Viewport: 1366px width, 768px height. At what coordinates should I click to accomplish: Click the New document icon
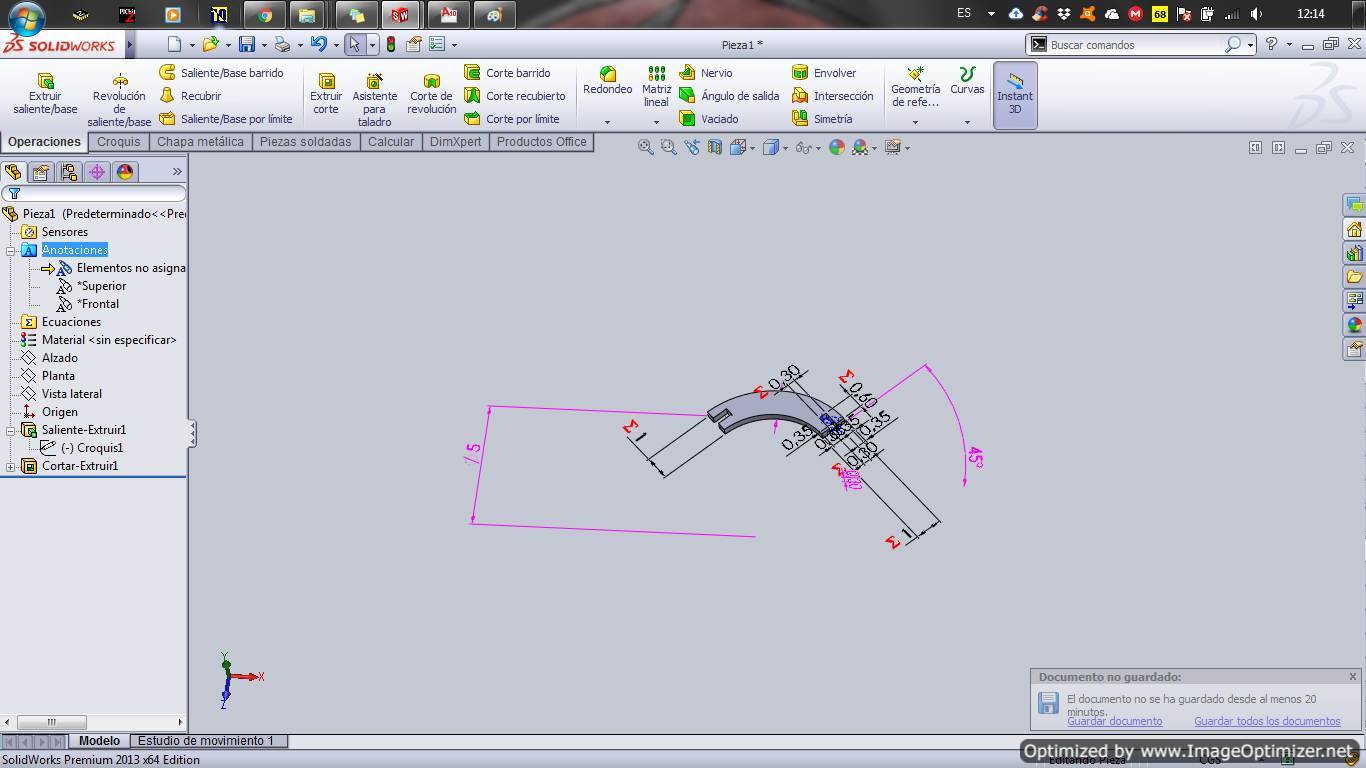[x=175, y=44]
